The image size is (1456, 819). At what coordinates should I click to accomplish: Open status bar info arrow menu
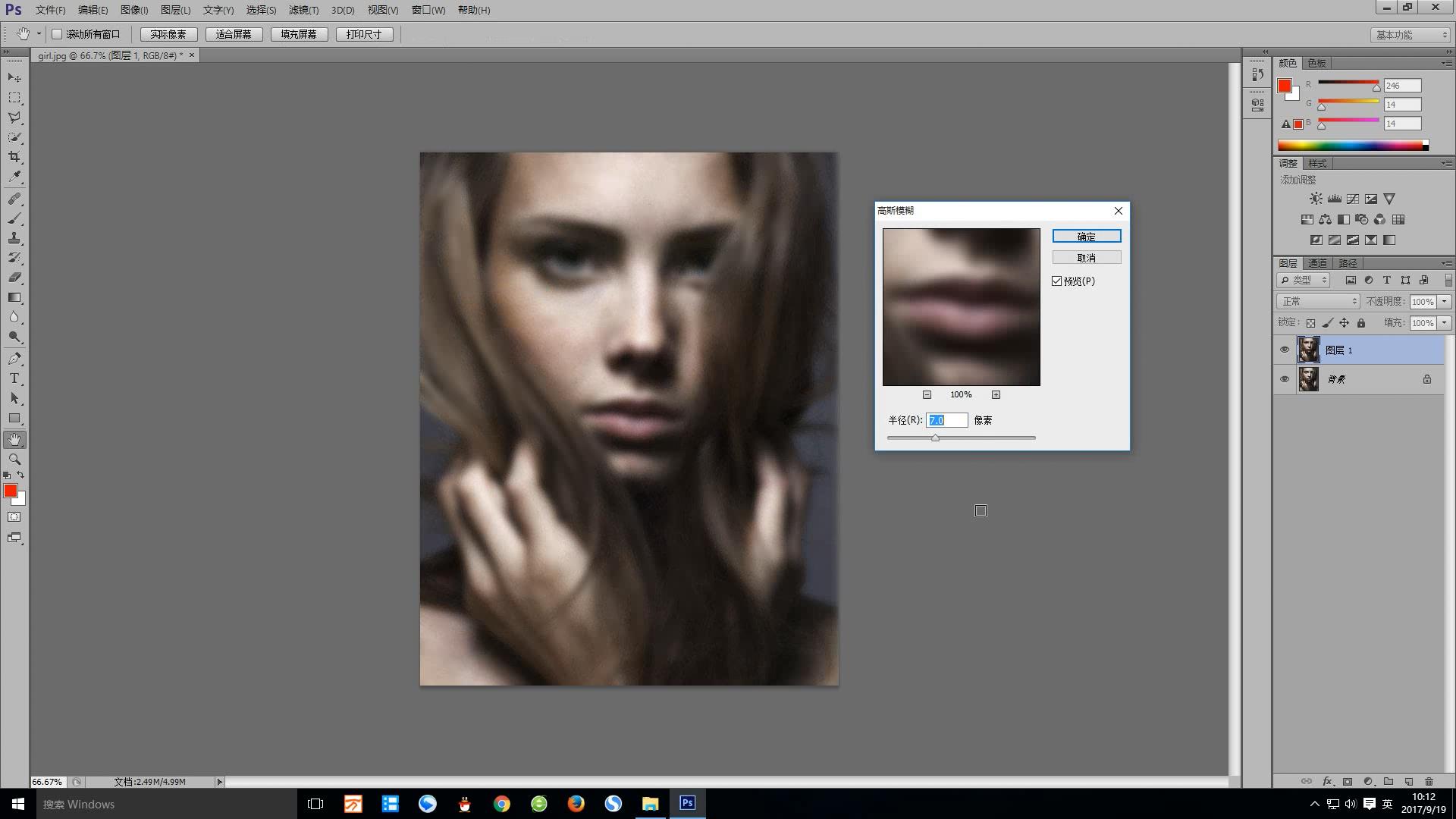(219, 782)
